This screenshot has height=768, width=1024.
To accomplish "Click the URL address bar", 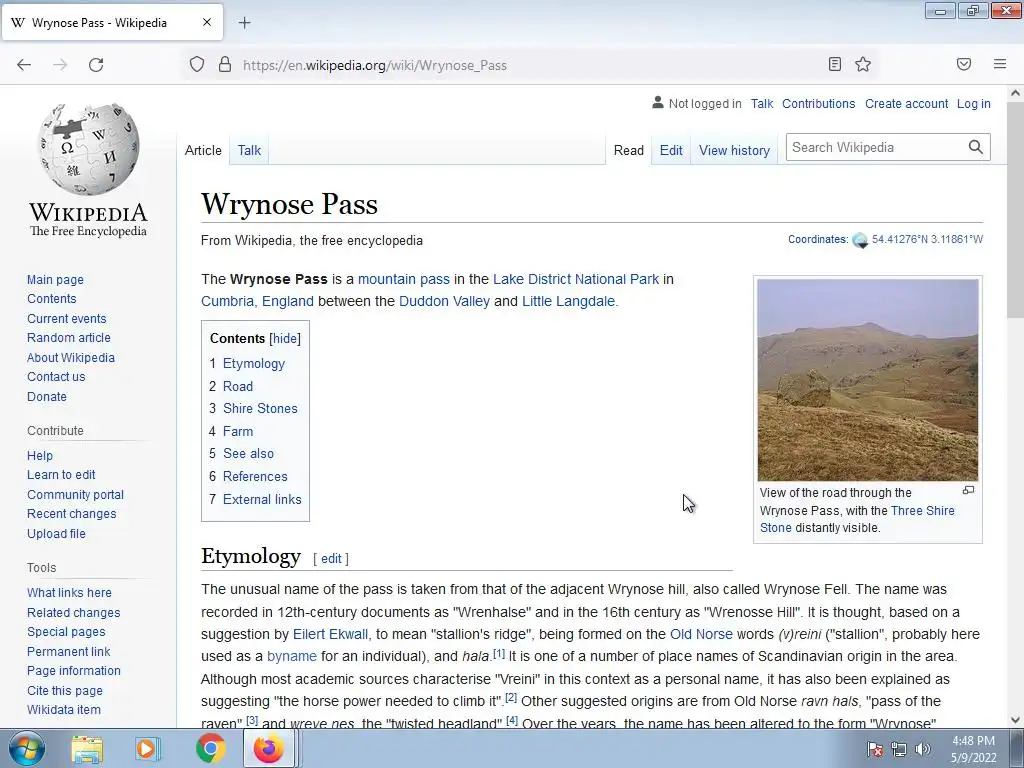I will 529,65.
